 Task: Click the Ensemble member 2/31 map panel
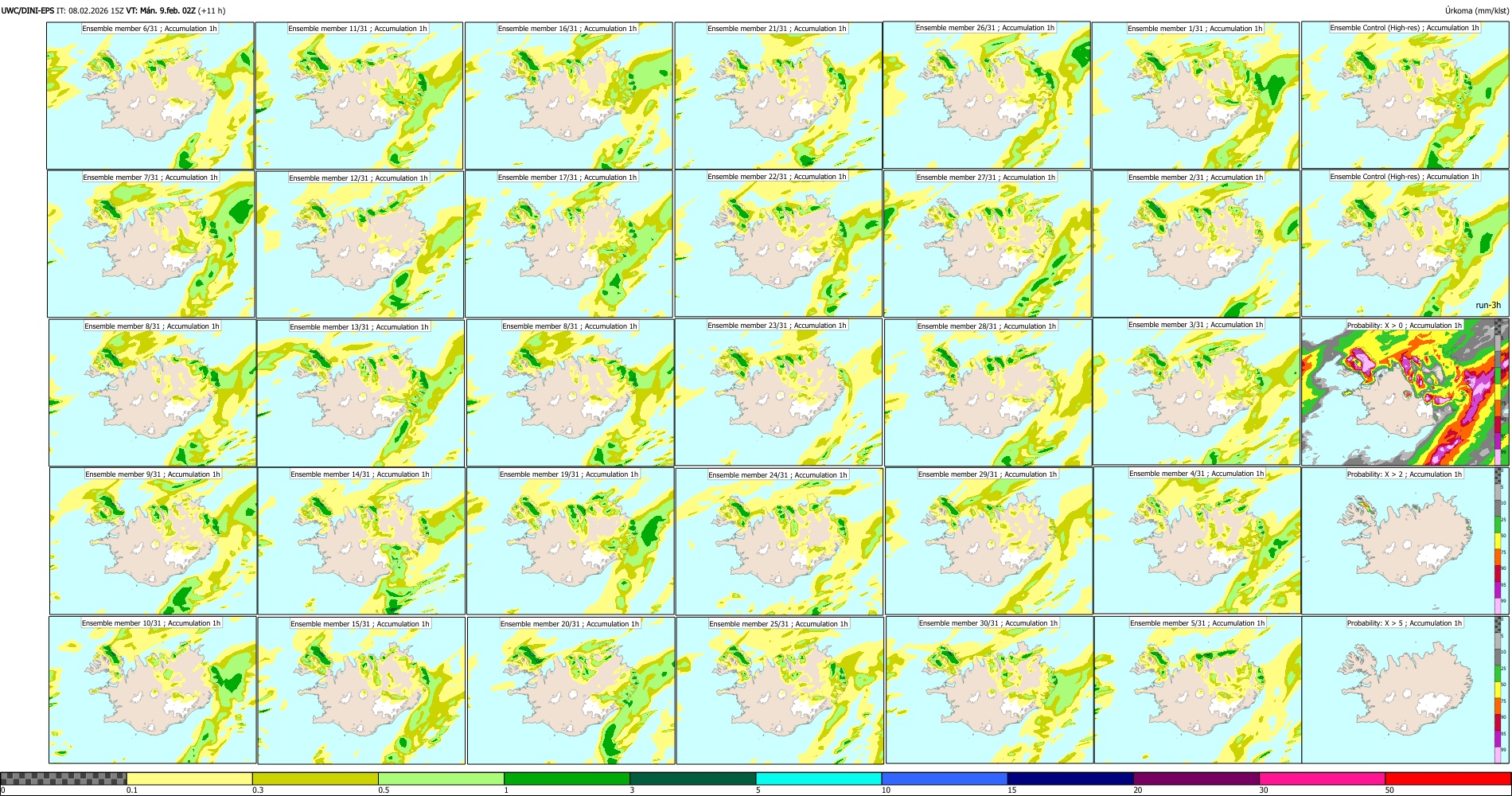(x=1196, y=244)
